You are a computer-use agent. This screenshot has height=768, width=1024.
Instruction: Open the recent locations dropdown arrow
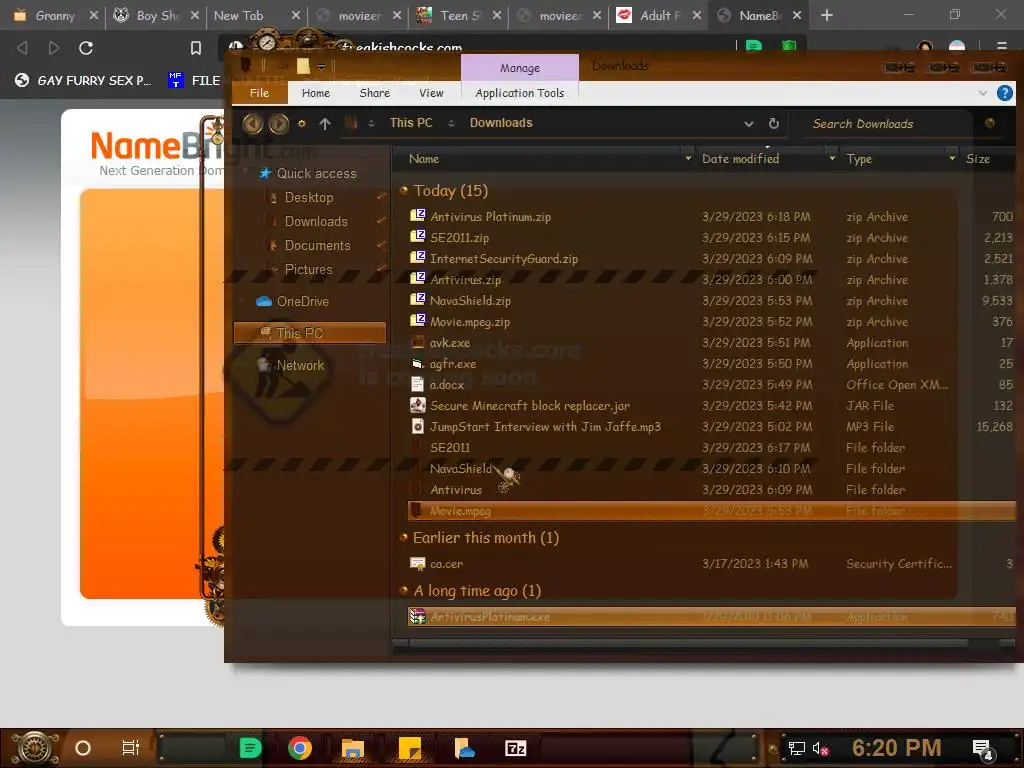pyautogui.click(x=302, y=123)
